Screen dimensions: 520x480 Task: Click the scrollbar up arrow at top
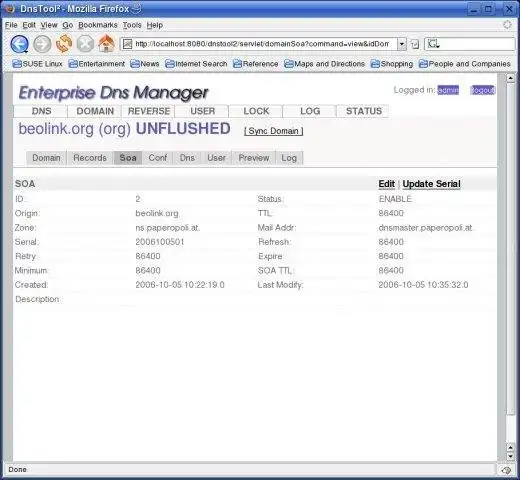coord(511,78)
